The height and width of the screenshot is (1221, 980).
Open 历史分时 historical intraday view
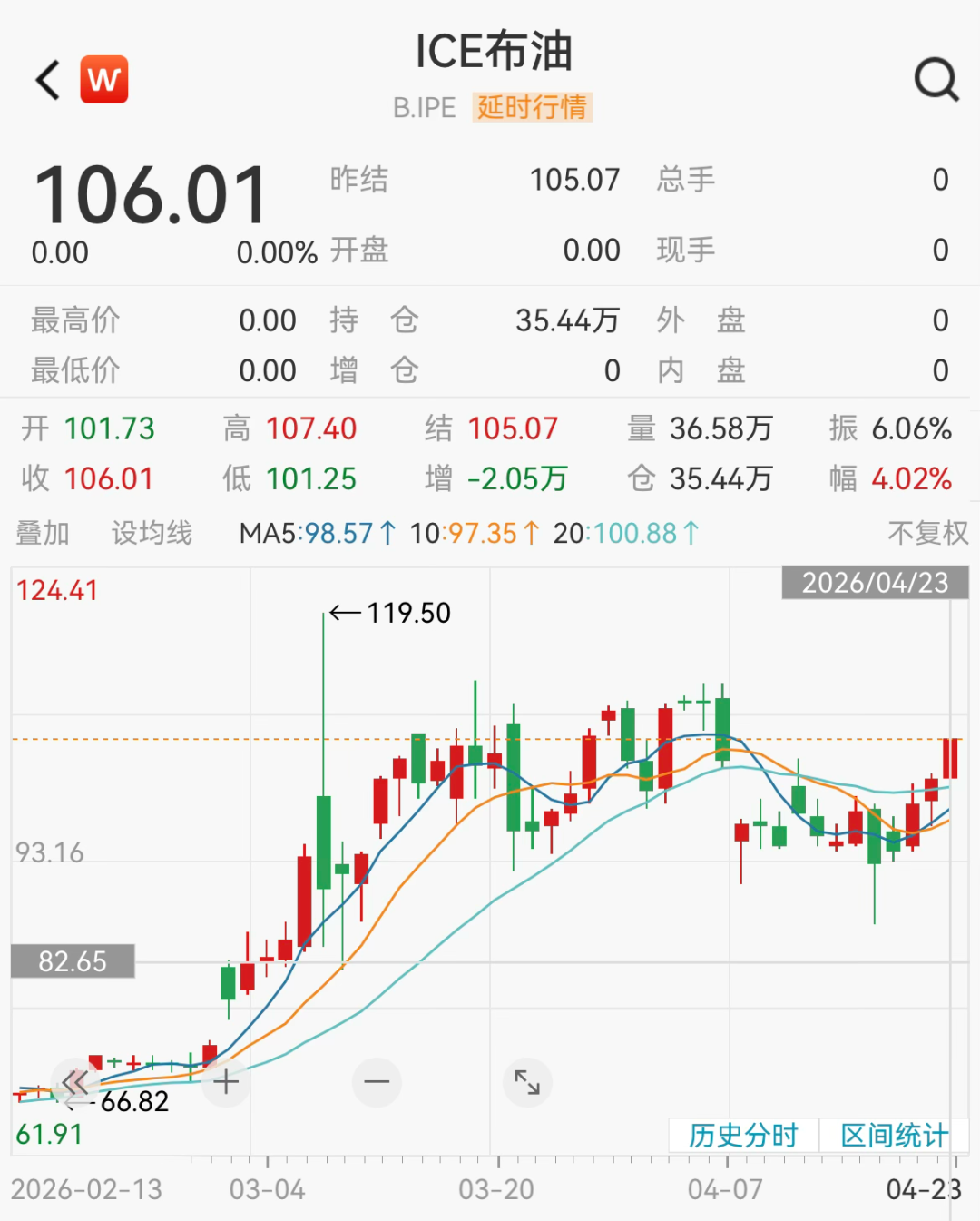point(743,1136)
